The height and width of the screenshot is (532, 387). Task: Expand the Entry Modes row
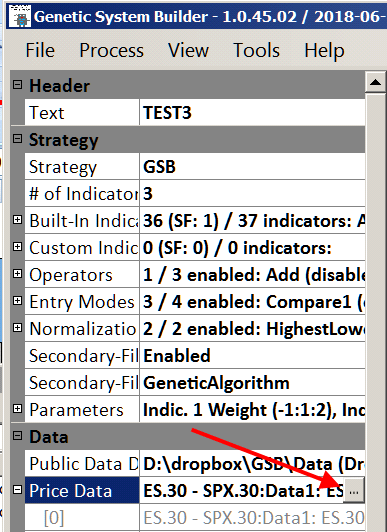pyautogui.click(x=18, y=301)
